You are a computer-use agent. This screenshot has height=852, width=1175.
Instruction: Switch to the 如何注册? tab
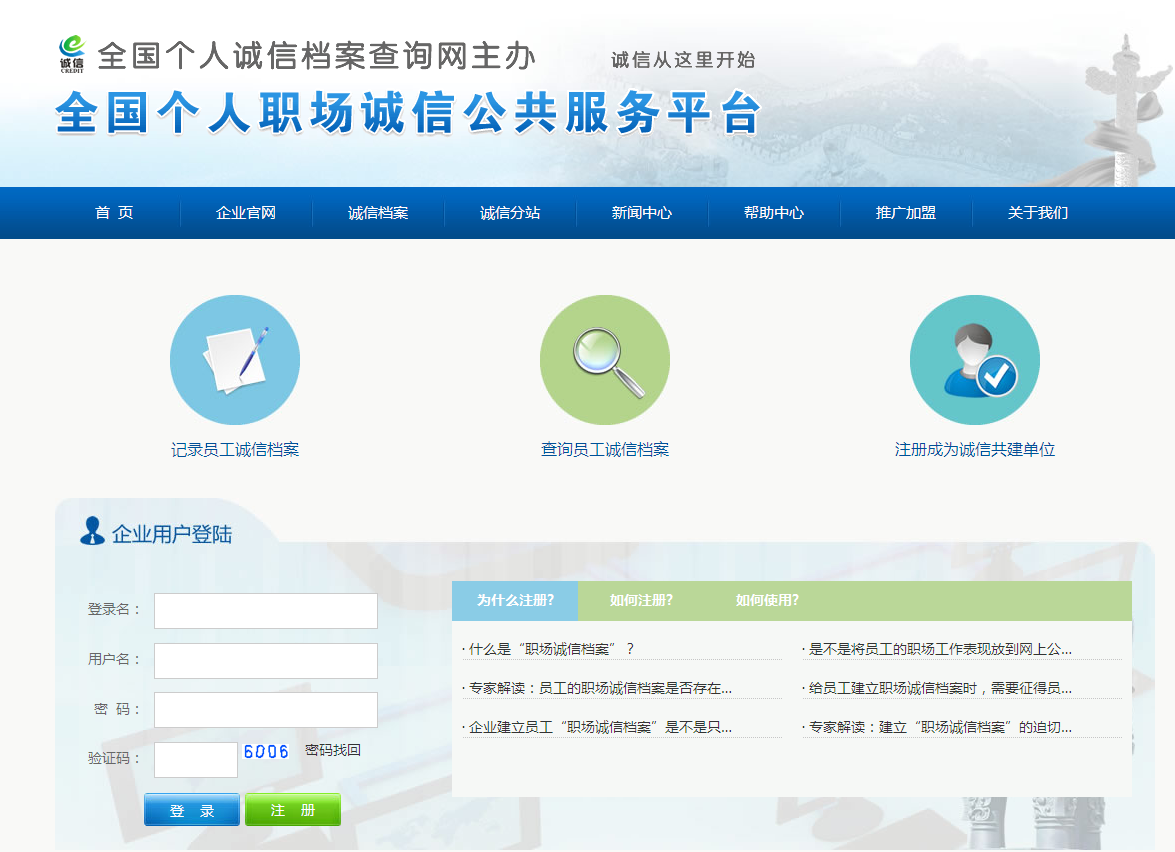point(641,601)
